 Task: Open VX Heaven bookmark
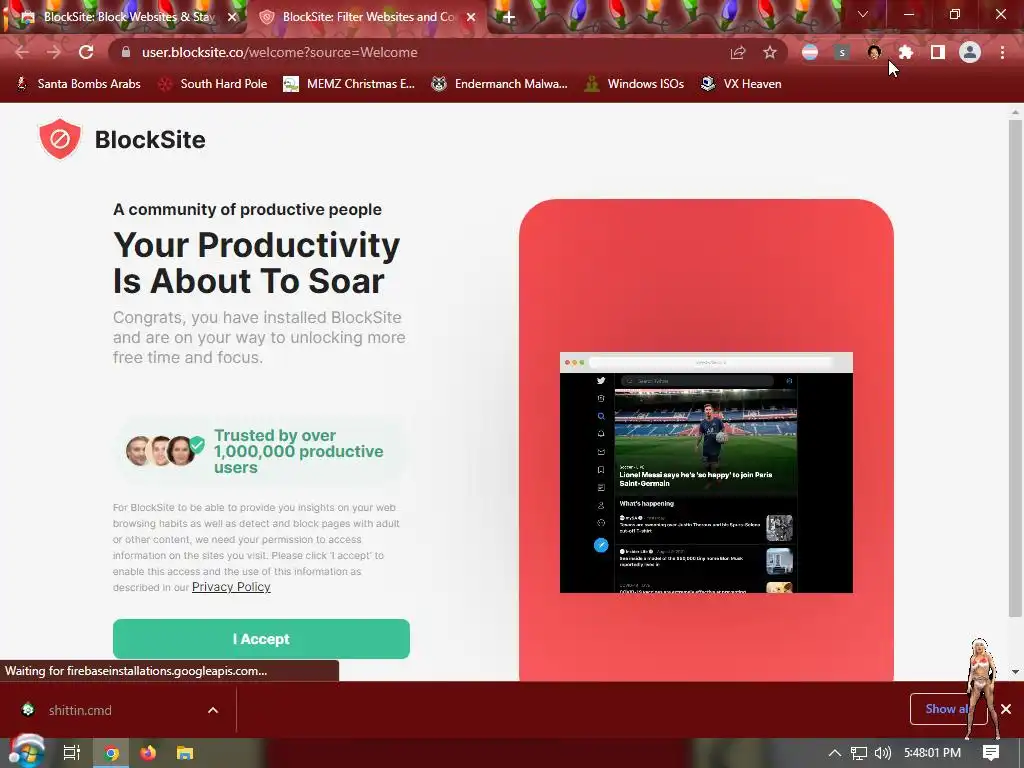click(741, 84)
